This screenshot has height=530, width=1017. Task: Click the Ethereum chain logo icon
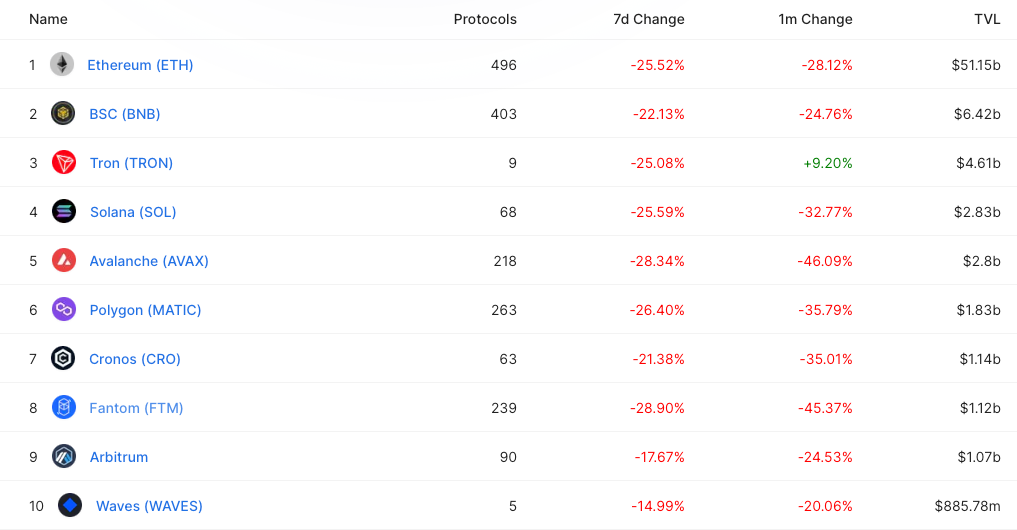pyautogui.click(x=62, y=64)
